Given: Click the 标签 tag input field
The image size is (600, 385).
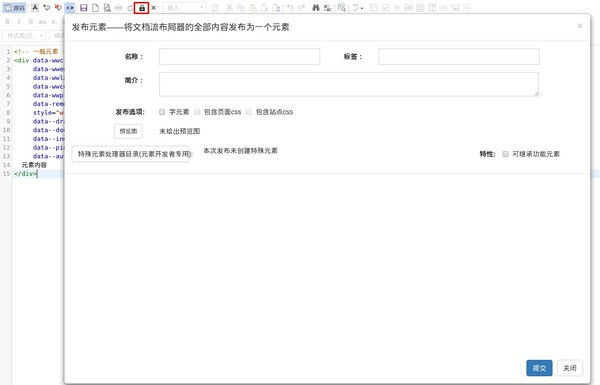Looking at the screenshot, I should tap(459, 57).
